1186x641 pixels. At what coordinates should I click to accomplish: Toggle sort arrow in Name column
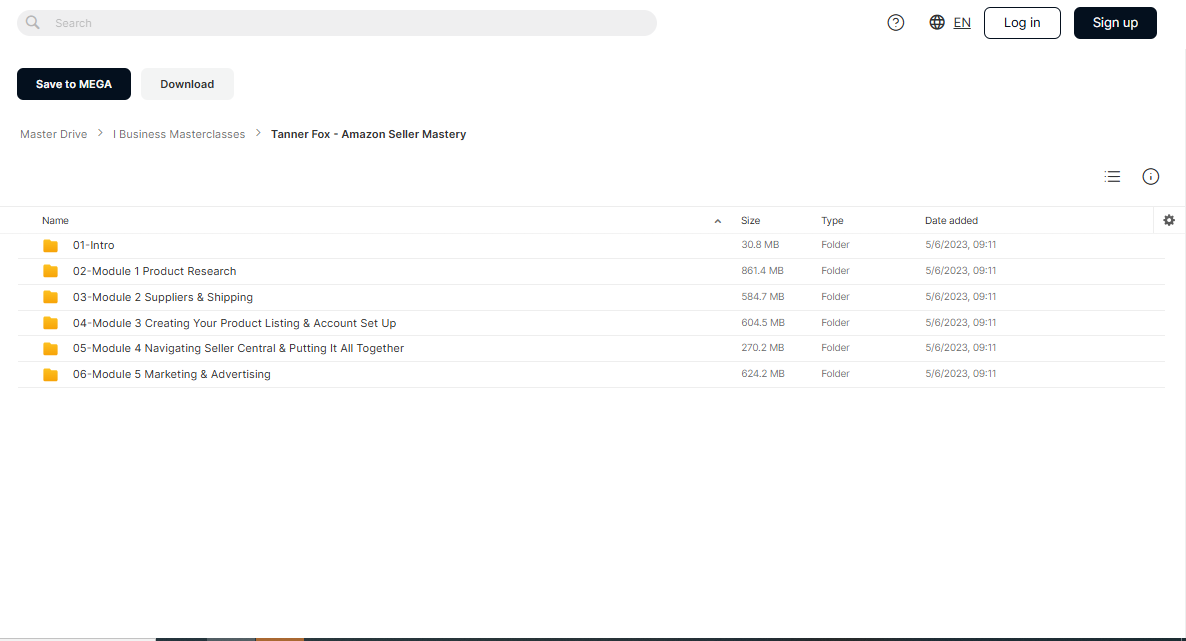pos(718,221)
